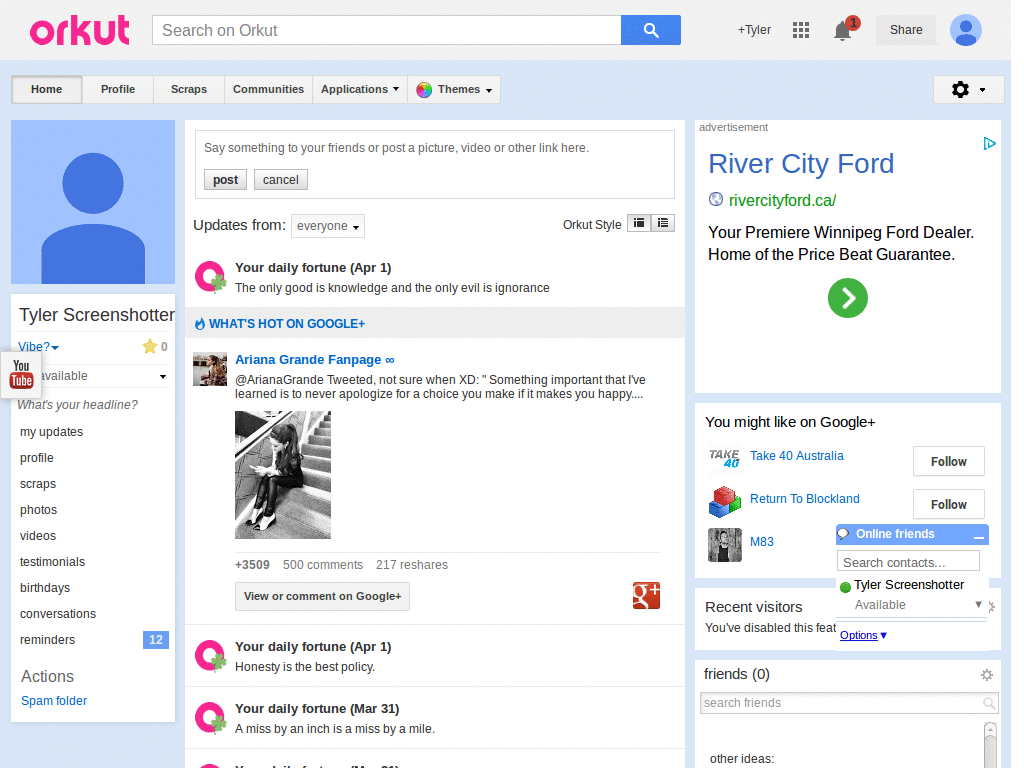Image resolution: width=1024 pixels, height=768 pixels.
Task: Click the M83 profile picture
Action: coord(725,545)
